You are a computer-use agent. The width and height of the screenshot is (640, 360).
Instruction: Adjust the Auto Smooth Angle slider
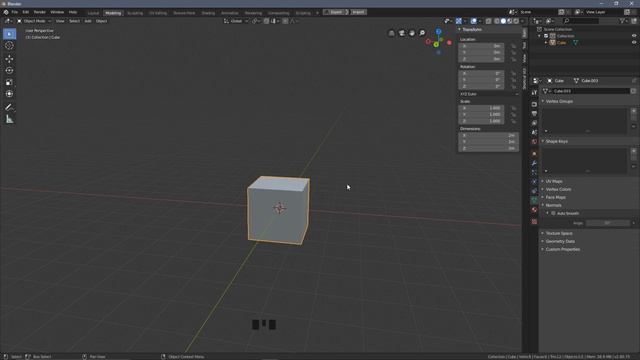(x=608, y=223)
